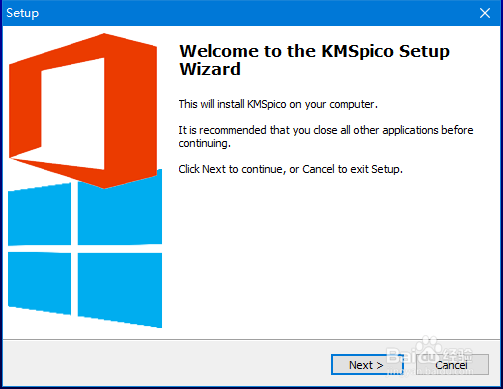Viewport: 503px width, 389px height.
Task: Click the gray bottom panel left of Next
Action: point(167,364)
